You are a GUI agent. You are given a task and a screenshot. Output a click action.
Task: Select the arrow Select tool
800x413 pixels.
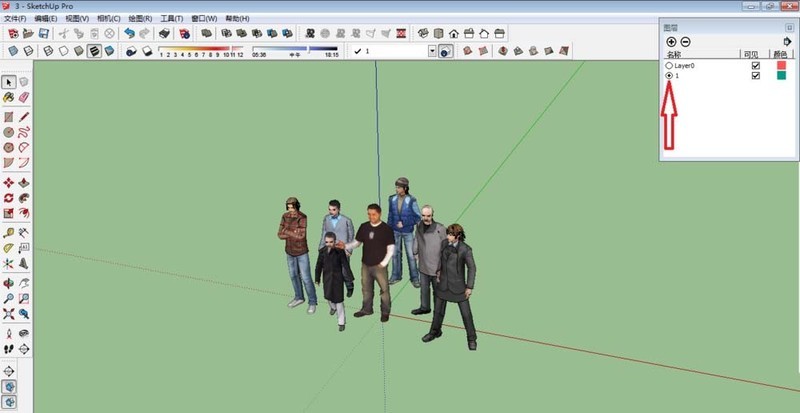pos(9,82)
